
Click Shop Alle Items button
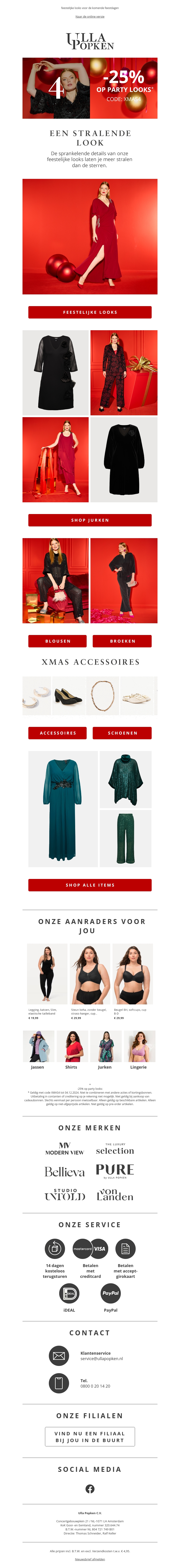(90, 885)
